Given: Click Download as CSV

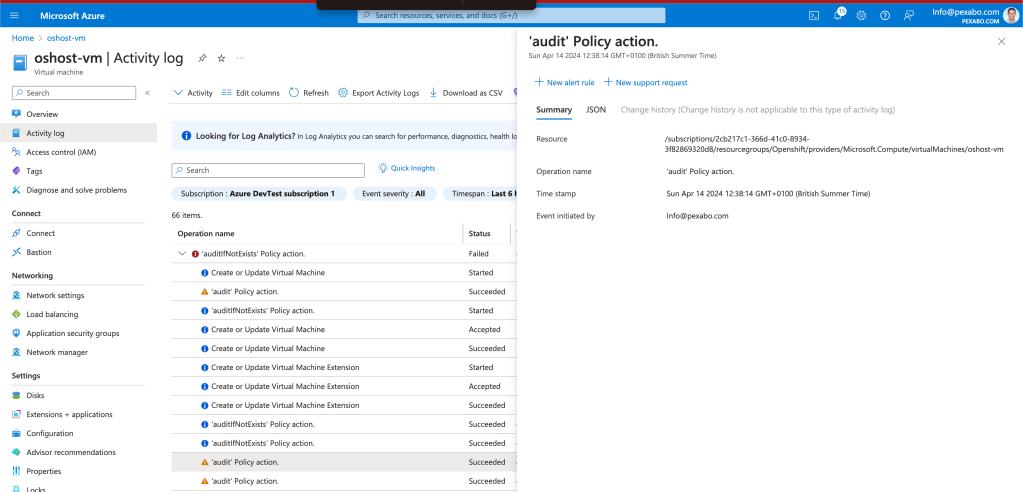Looking at the screenshot, I should (x=466, y=93).
